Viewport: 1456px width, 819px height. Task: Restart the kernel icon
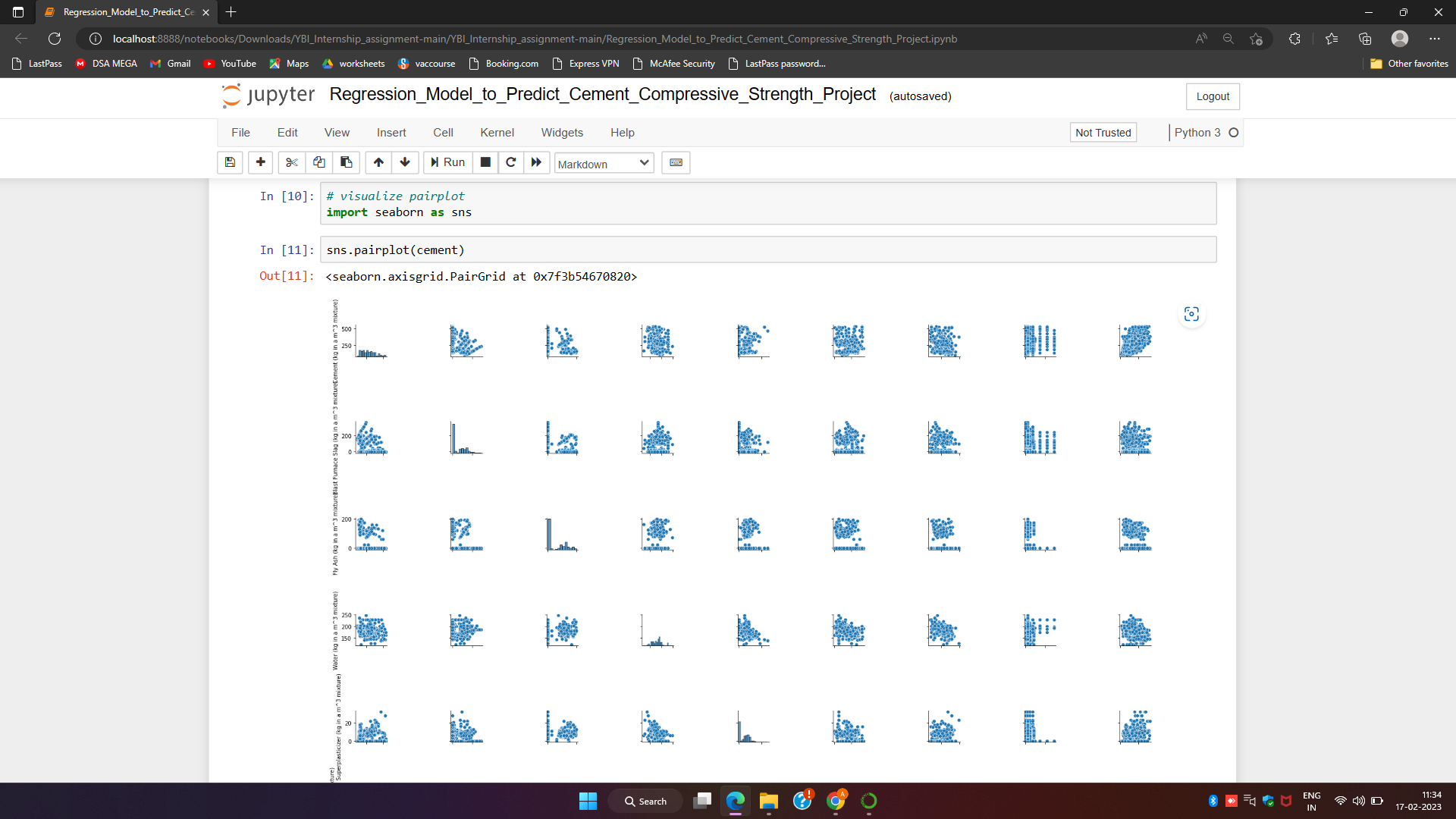coord(511,162)
